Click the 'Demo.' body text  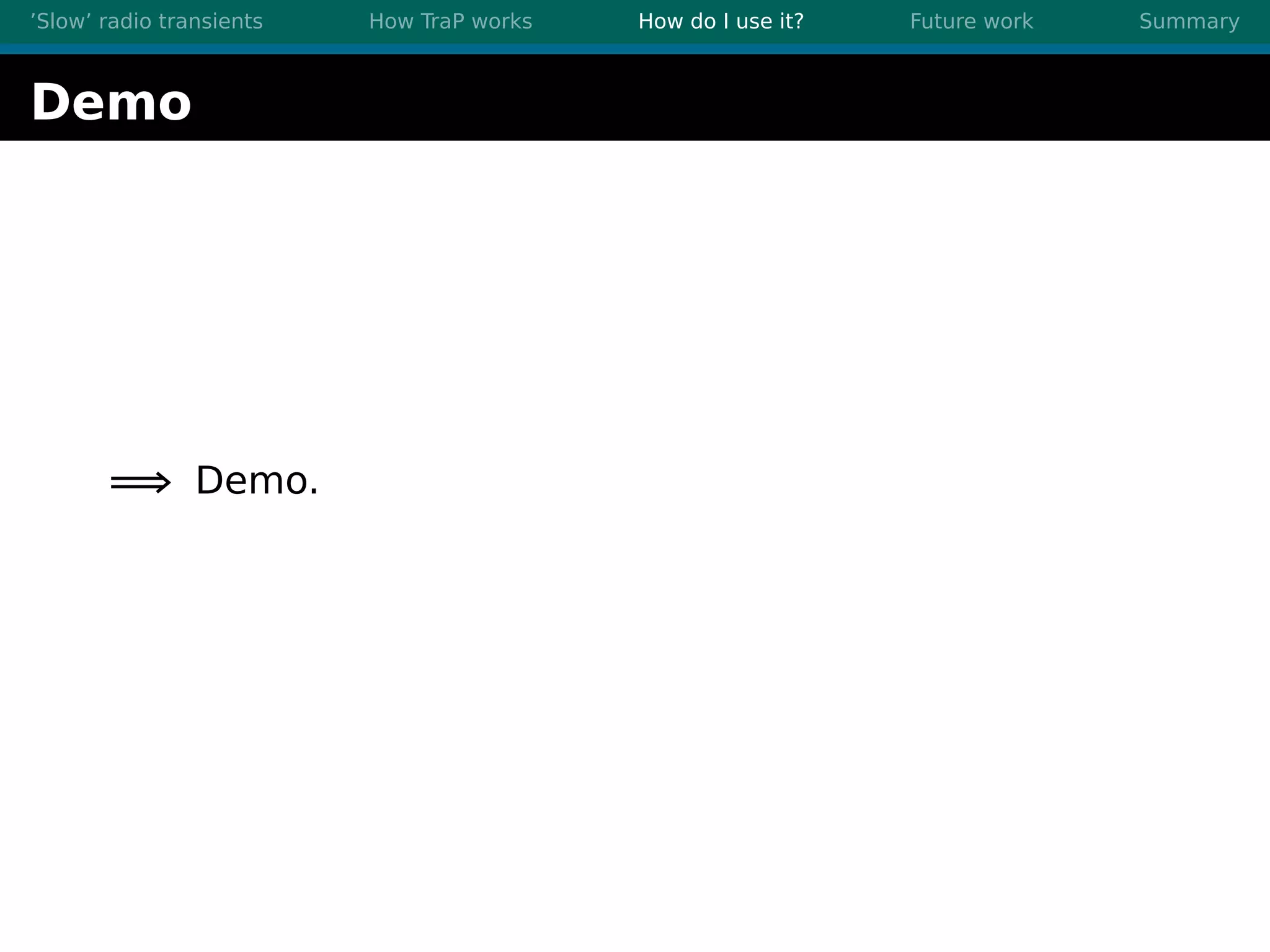click(257, 480)
